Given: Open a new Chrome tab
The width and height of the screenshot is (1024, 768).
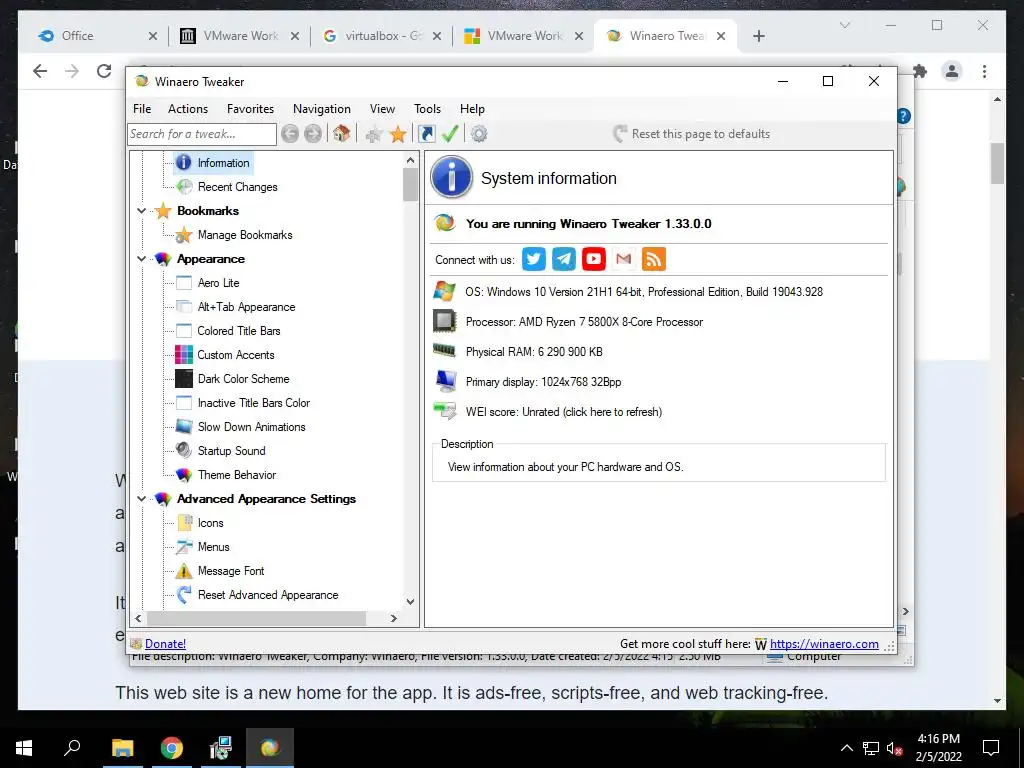Looking at the screenshot, I should click(758, 36).
